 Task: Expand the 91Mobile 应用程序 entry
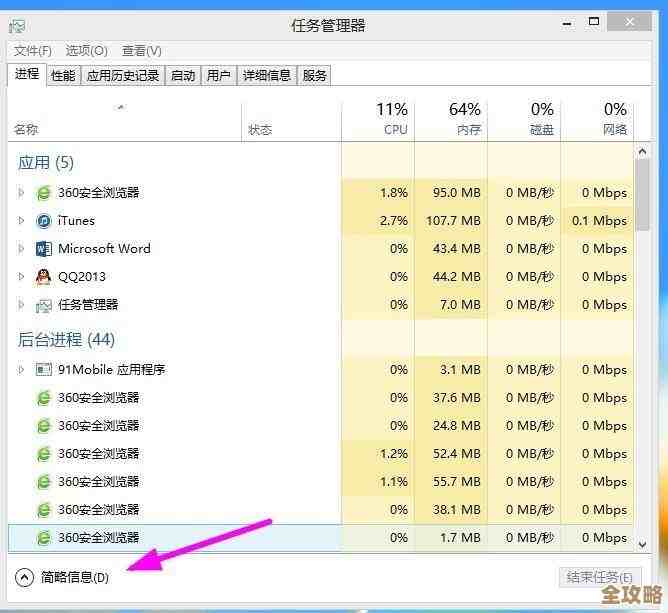20,369
